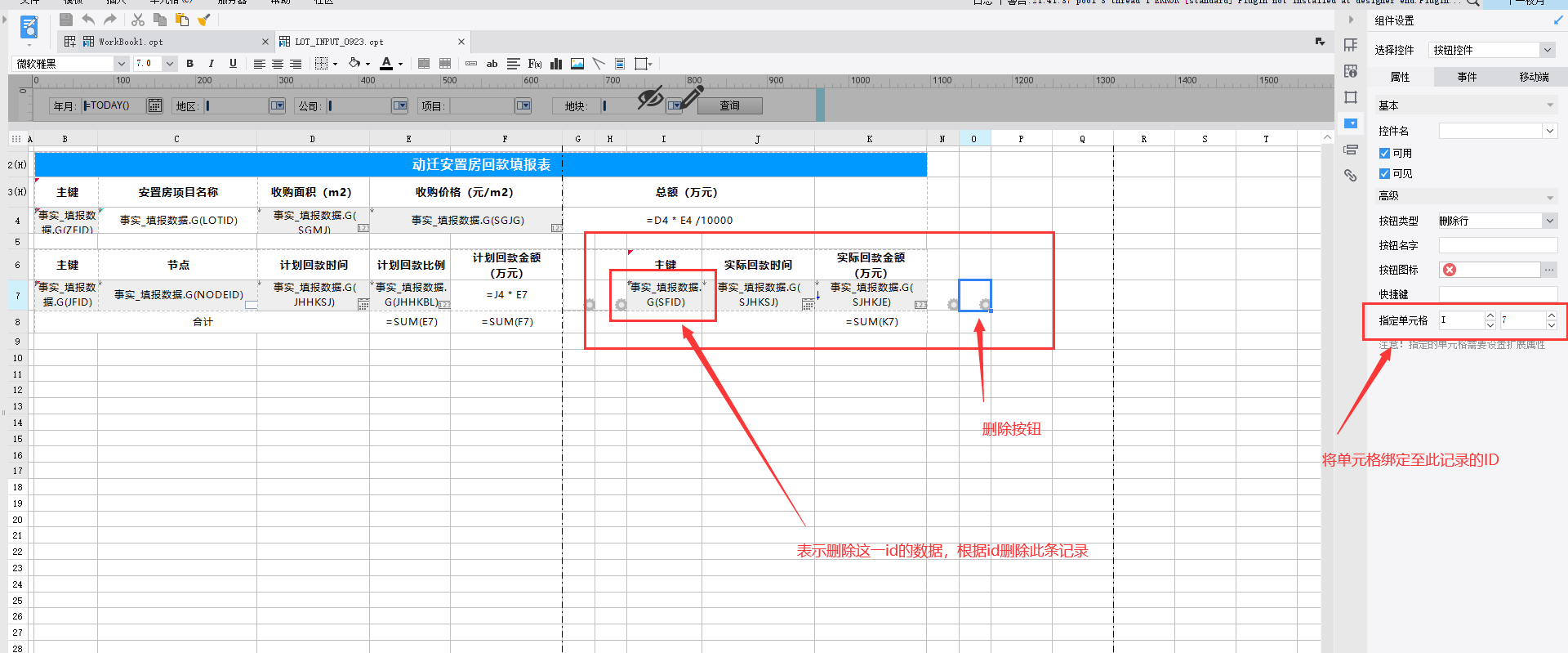This screenshot has height=653, width=1568.
Task: Open the fill color dropdown arrow
Action: 367,65
